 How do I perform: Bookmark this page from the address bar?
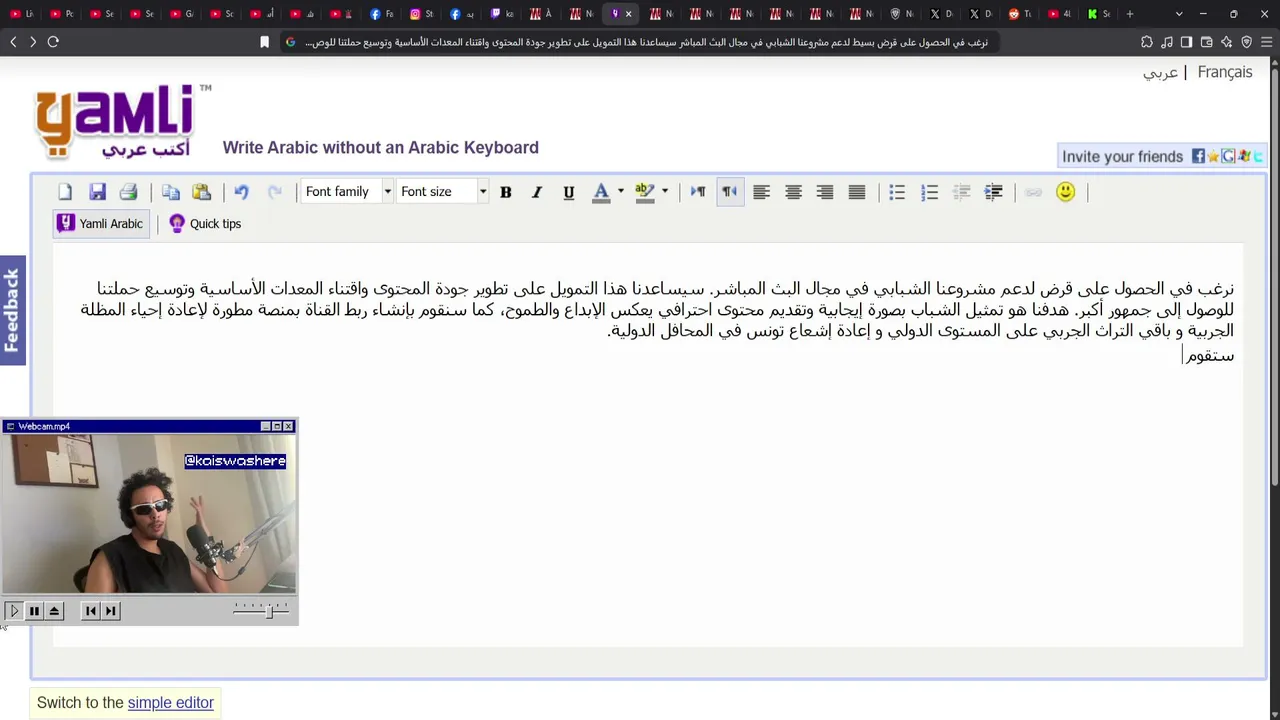click(264, 42)
